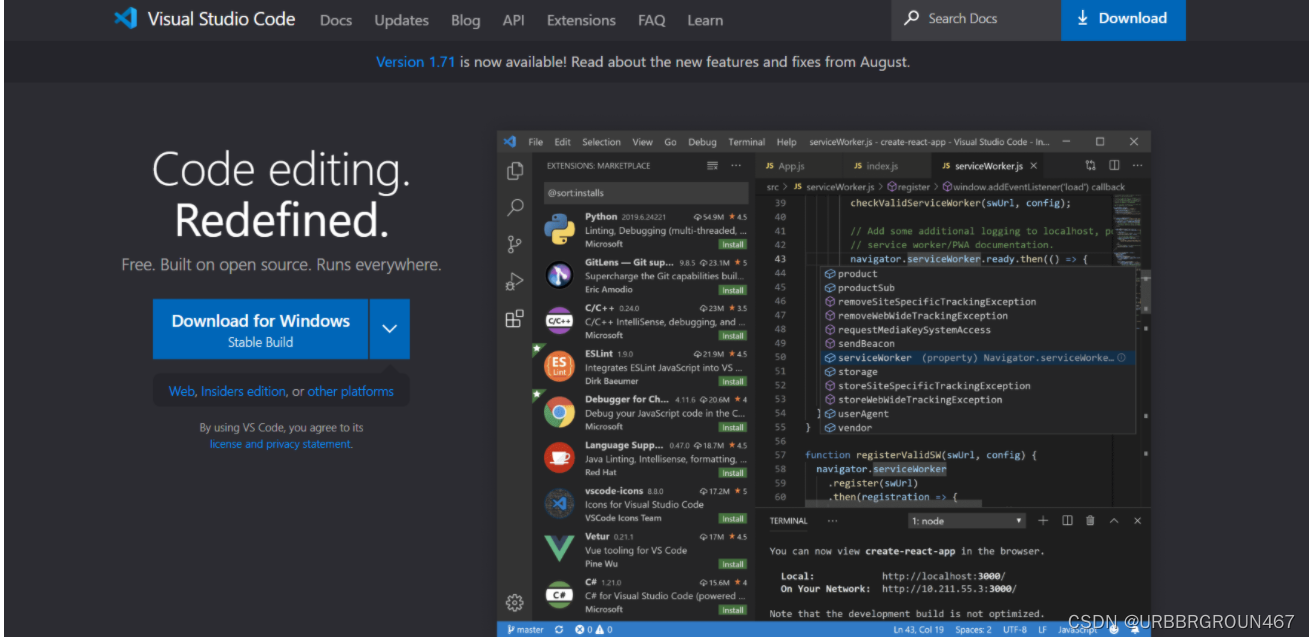Click the master branch status bar item
1311x639 pixels.
(x=526, y=629)
